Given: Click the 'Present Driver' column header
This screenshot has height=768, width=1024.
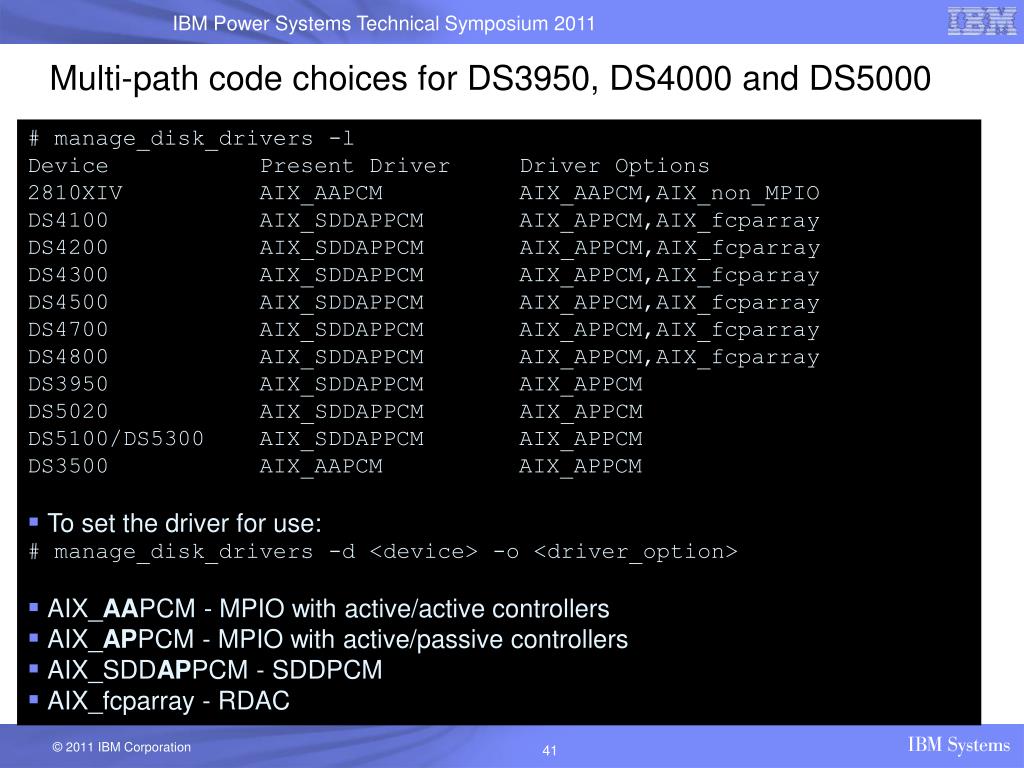Looking at the screenshot, I should [355, 166].
